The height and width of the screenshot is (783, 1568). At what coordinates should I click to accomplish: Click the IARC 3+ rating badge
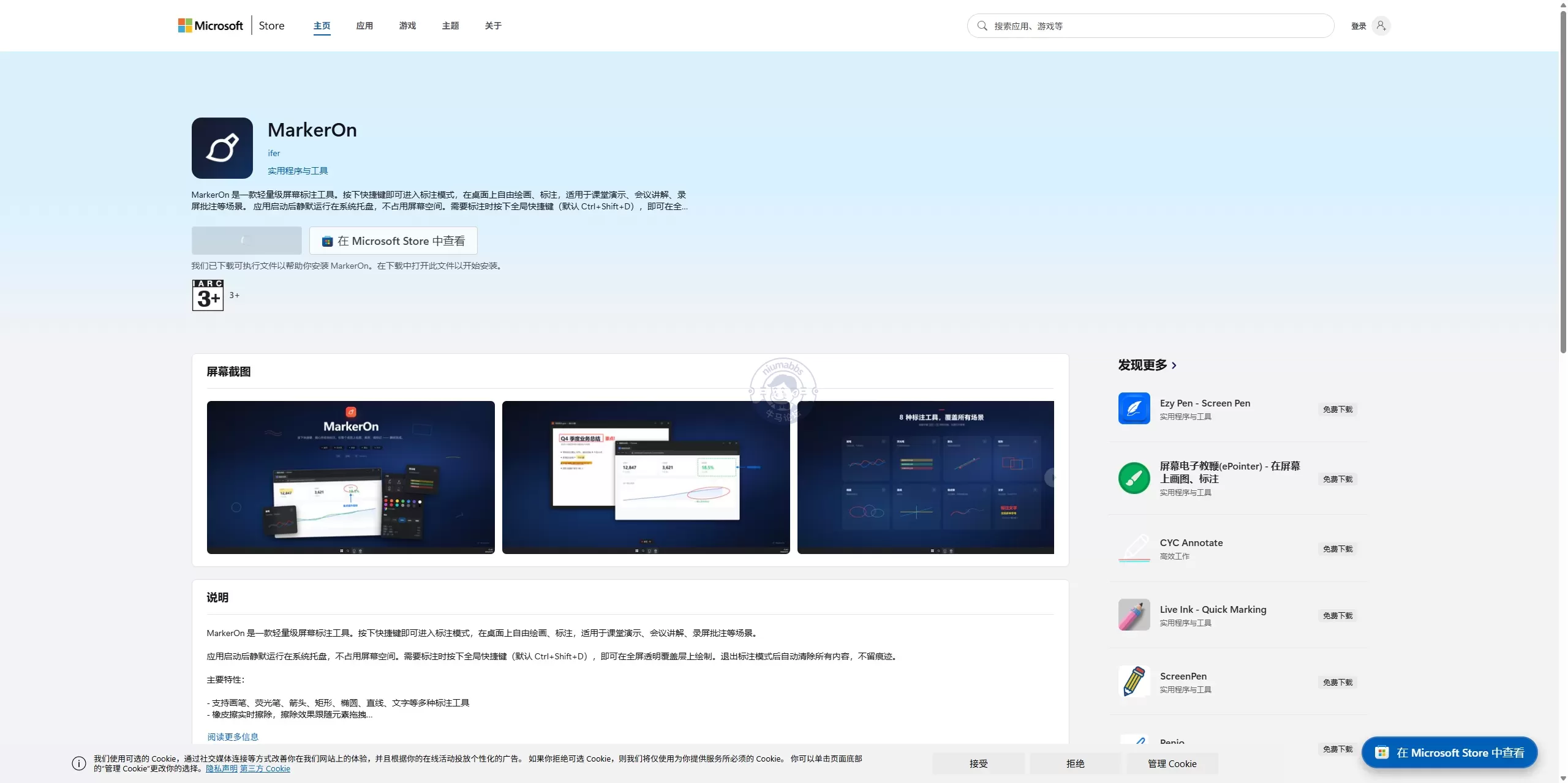[x=208, y=295]
